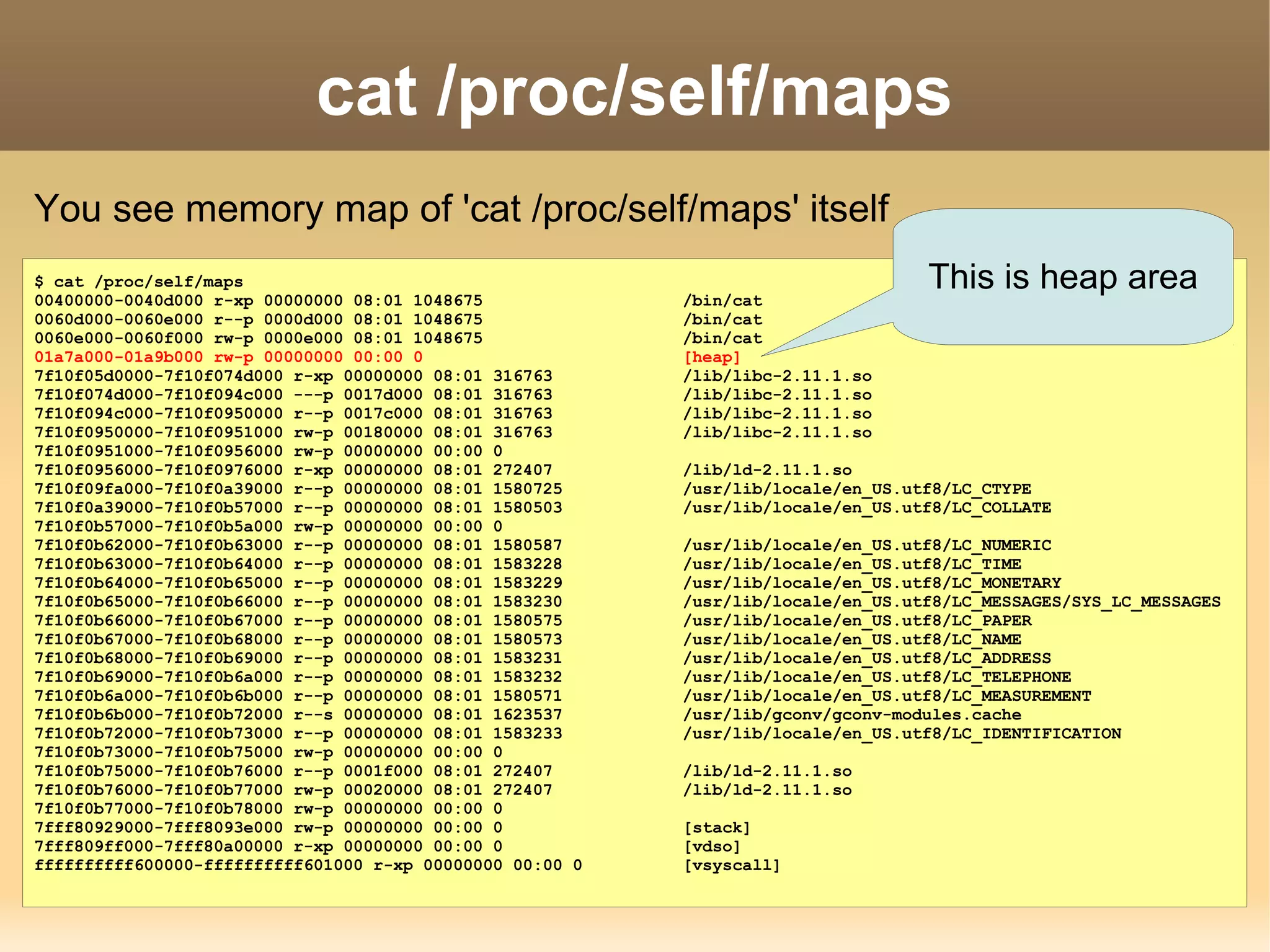Click the '[vdso]' label
The width and height of the screenshot is (1270, 952).
[x=712, y=847]
